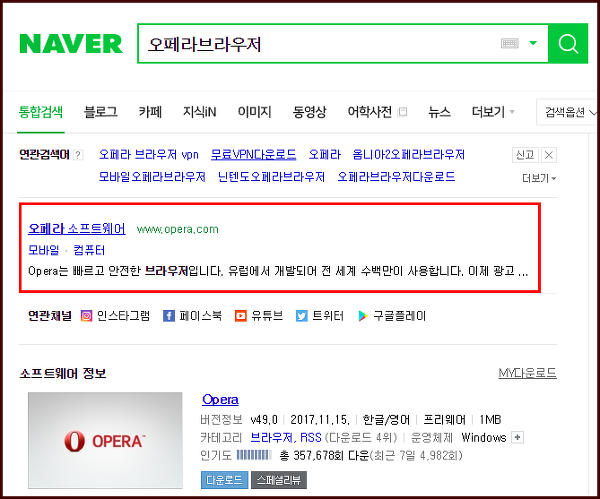Viewport: 600px width, 499px height.
Task: Click the 페이스북 channel link
Action: pyautogui.click(x=201, y=316)
